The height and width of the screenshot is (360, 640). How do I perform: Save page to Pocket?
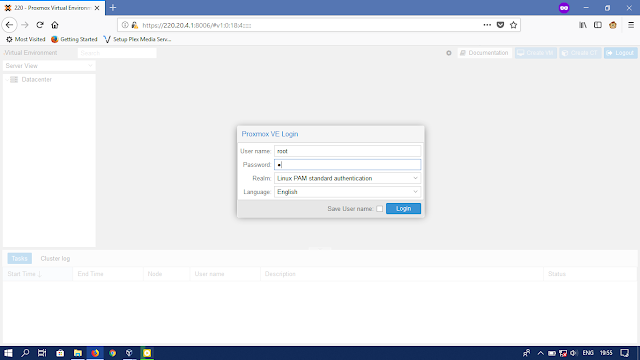500,25
